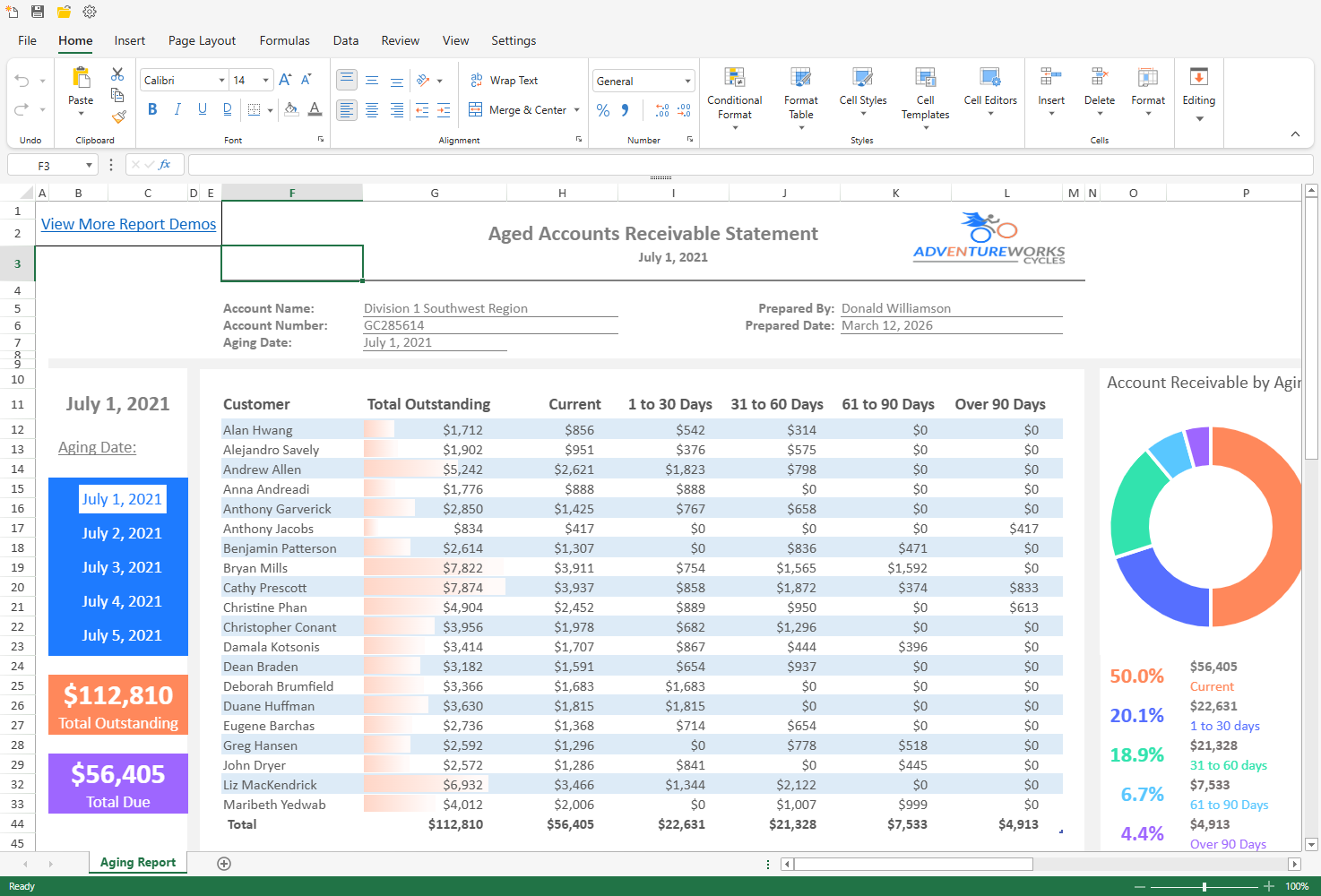Decrease font size with the smaller A
This screenshot has width=1321, height=896.
(x=307, y=80)
